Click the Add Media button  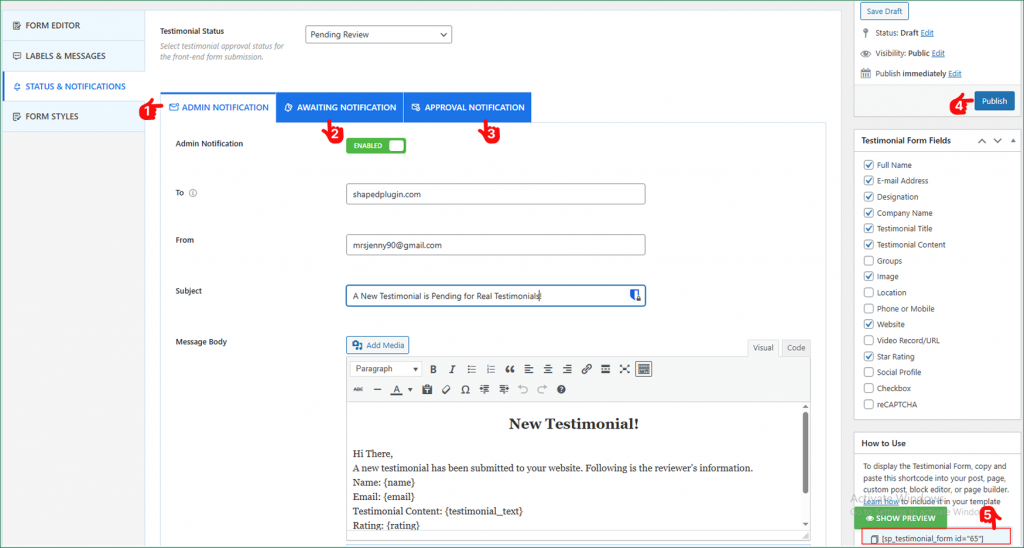[377, 345]
